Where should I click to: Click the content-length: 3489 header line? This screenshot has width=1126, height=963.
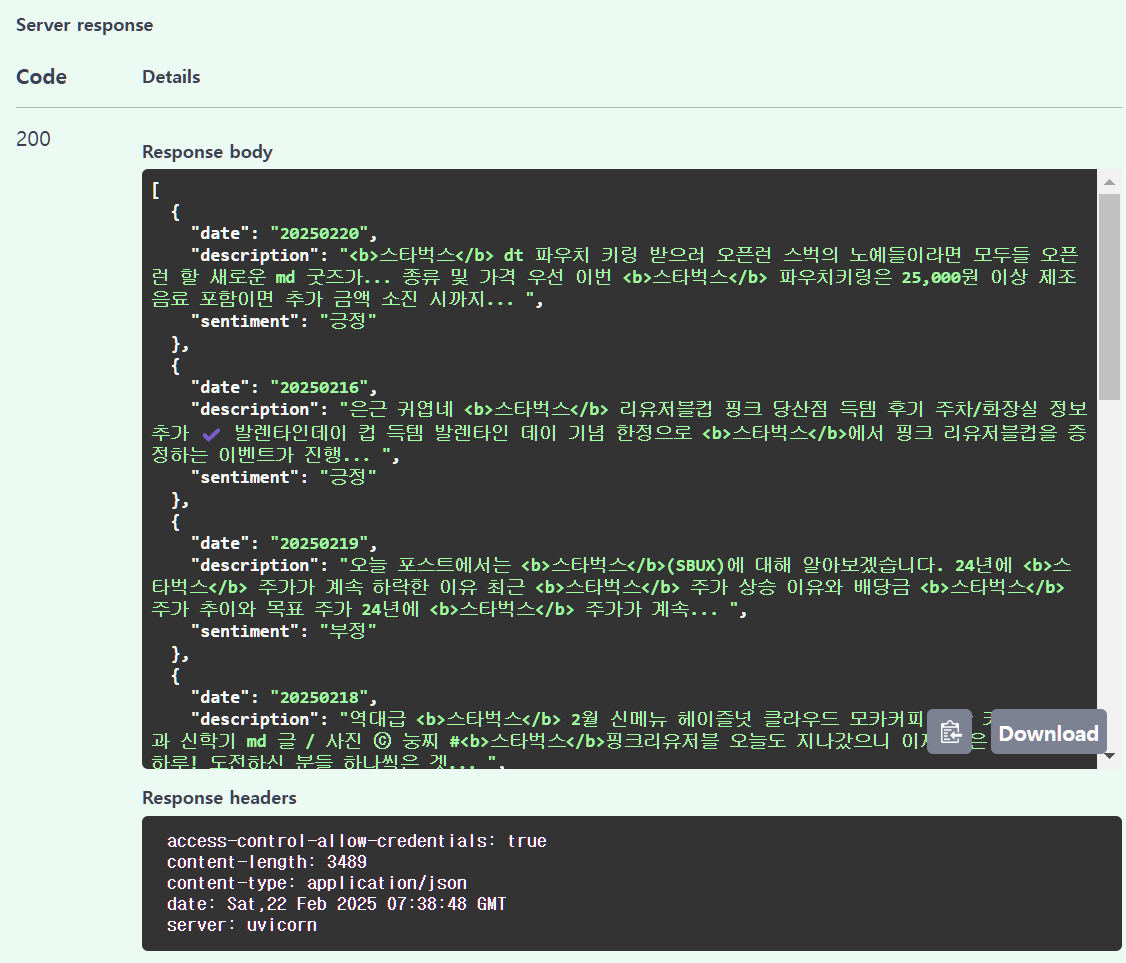click(266, 862)
